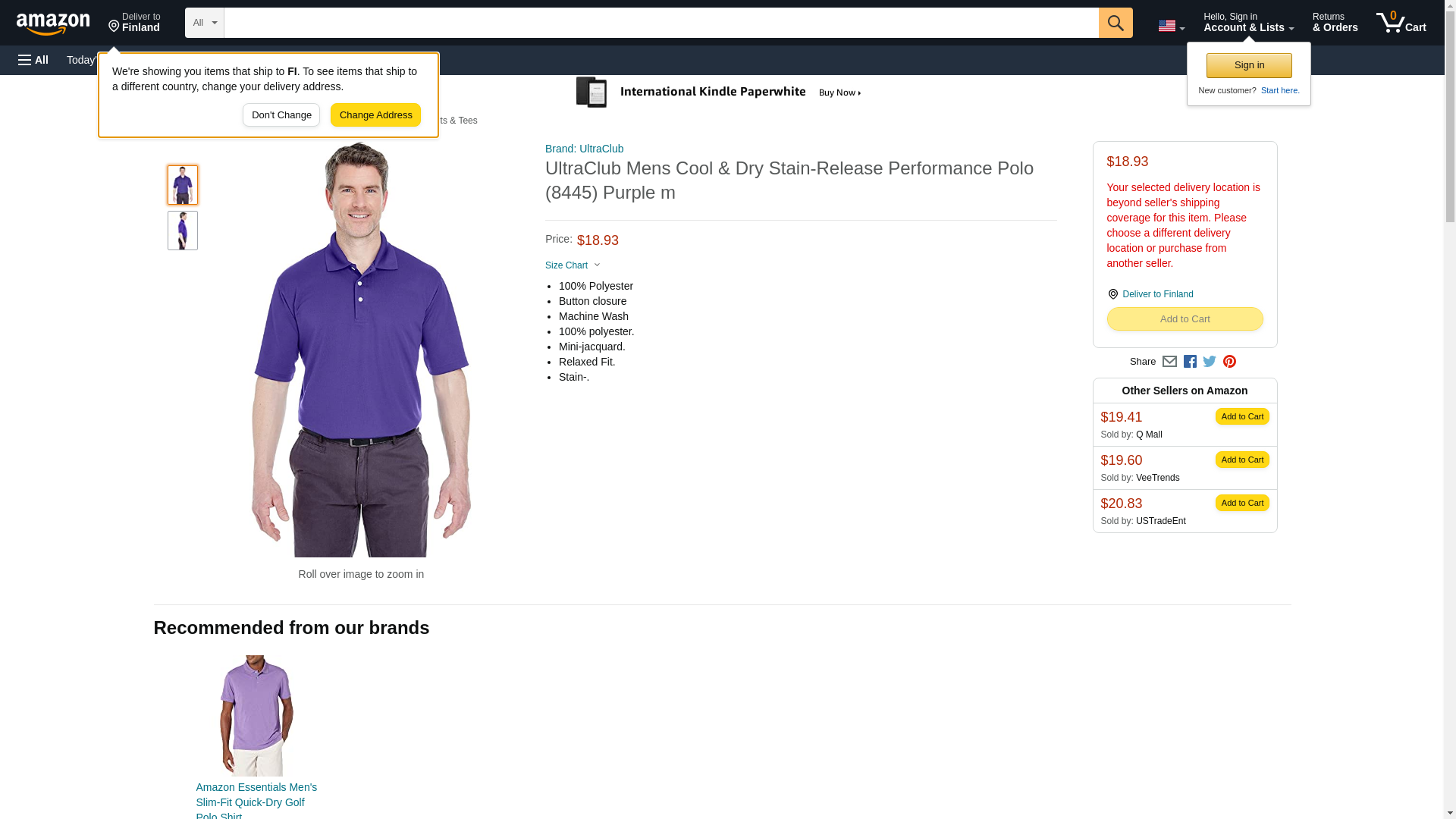Expand the search category All dropdown

[205, 23]
